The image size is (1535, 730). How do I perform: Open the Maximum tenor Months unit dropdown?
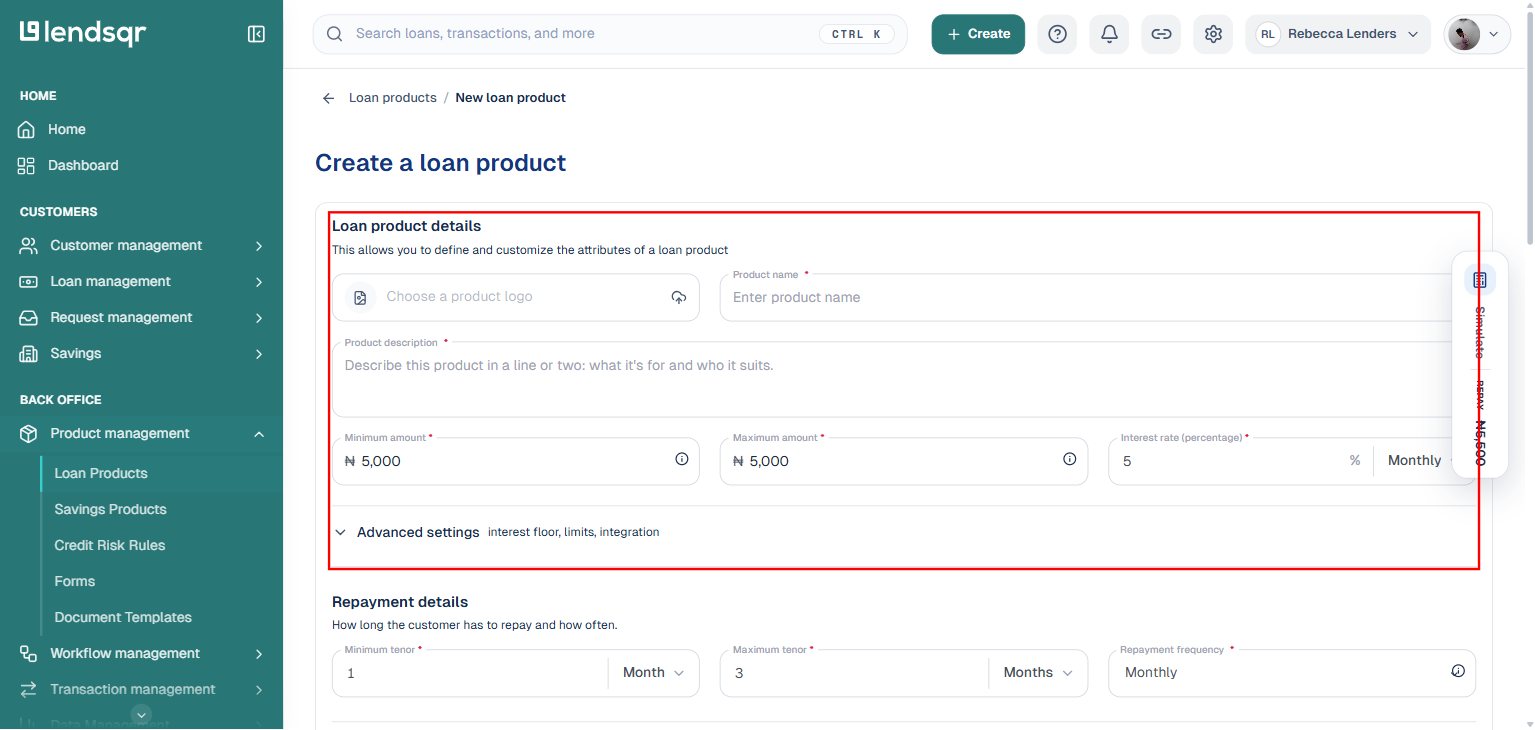pyautogui.click(x=1038, y=673)
